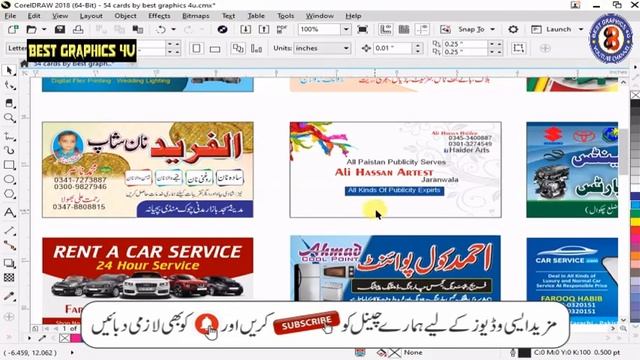This screenshot has width=640, height=360.
Task: Open the Tools menu
Action: tap(285, 16)
